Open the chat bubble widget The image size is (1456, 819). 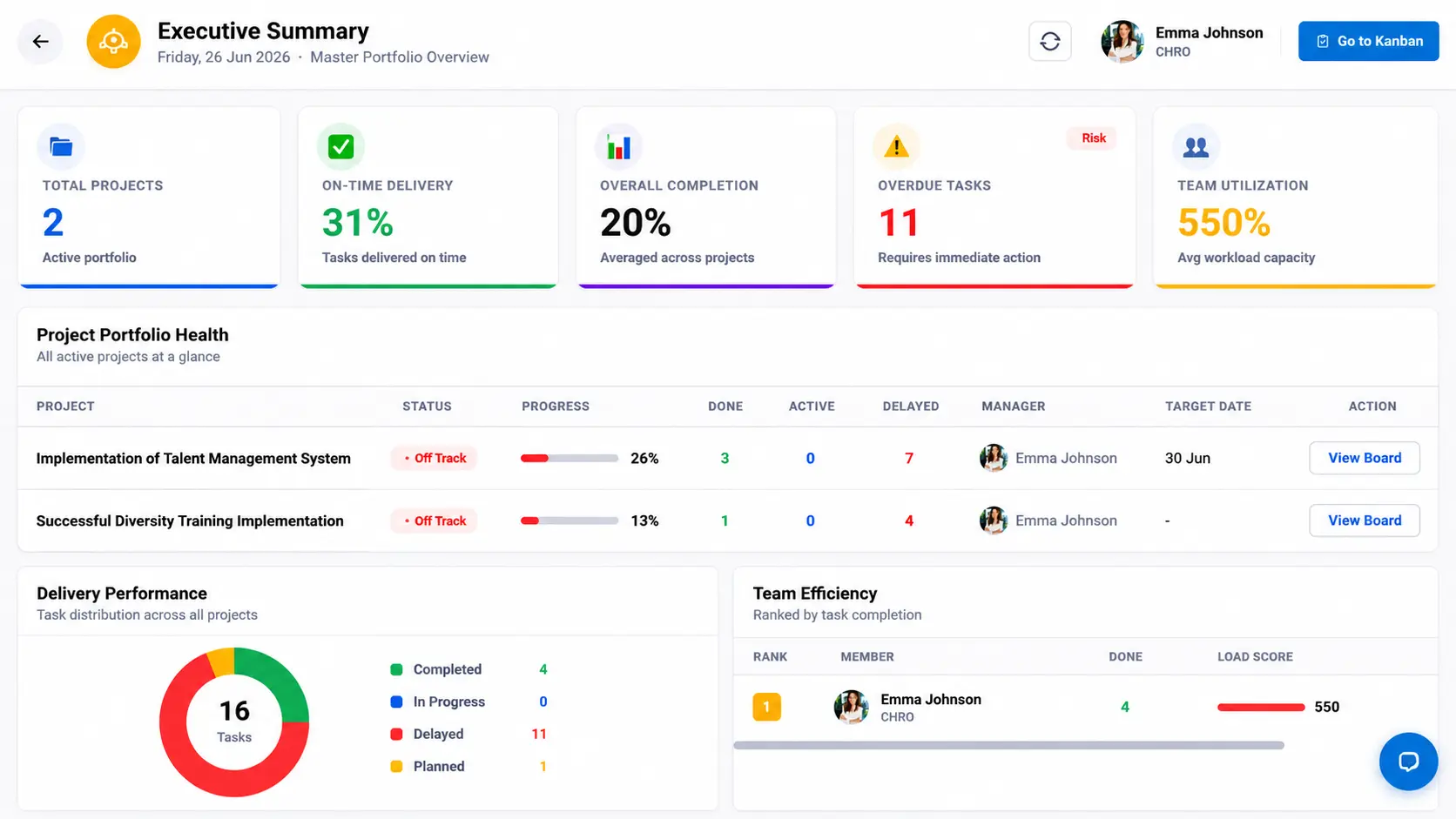tap(1408, 762)
